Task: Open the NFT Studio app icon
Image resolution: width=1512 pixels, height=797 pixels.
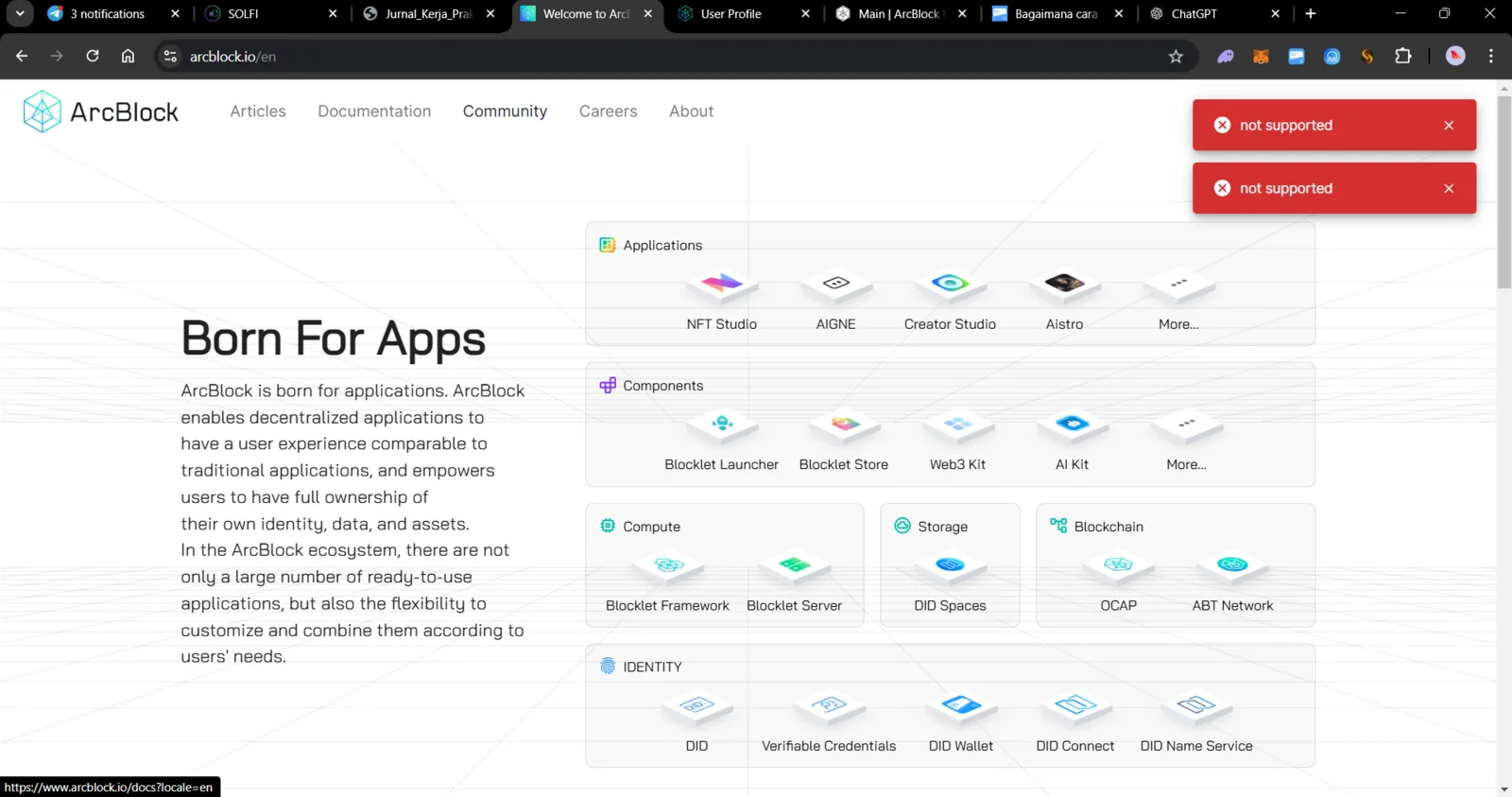Action: pyautogui.click(x=722, y=285)
